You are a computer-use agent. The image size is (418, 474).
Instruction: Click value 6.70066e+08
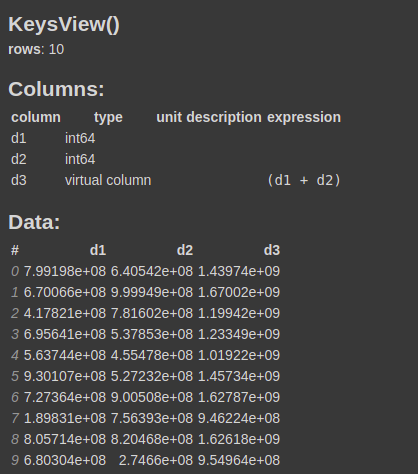click(65, 292)
